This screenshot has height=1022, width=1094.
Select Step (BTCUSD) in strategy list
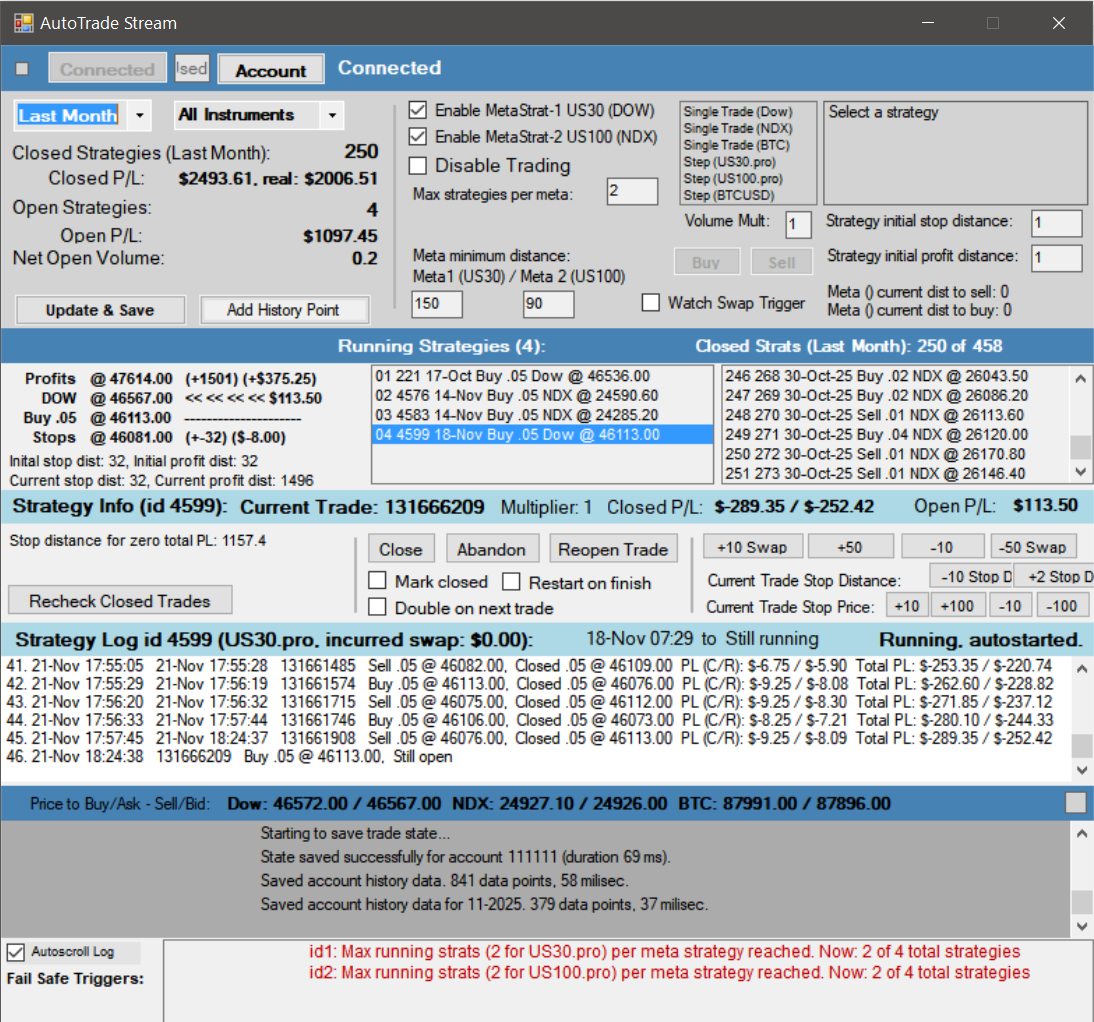point(728,195)
